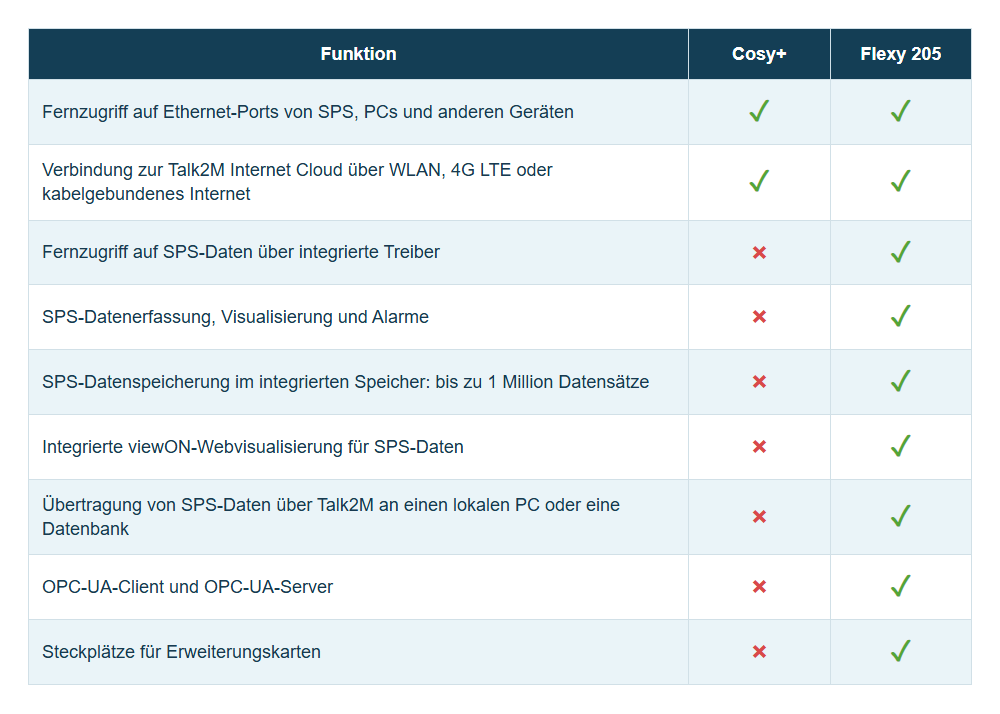The image size is (1000, 714).
Task: Click the Cosy+ column header
Action: (x=759, y=54)
